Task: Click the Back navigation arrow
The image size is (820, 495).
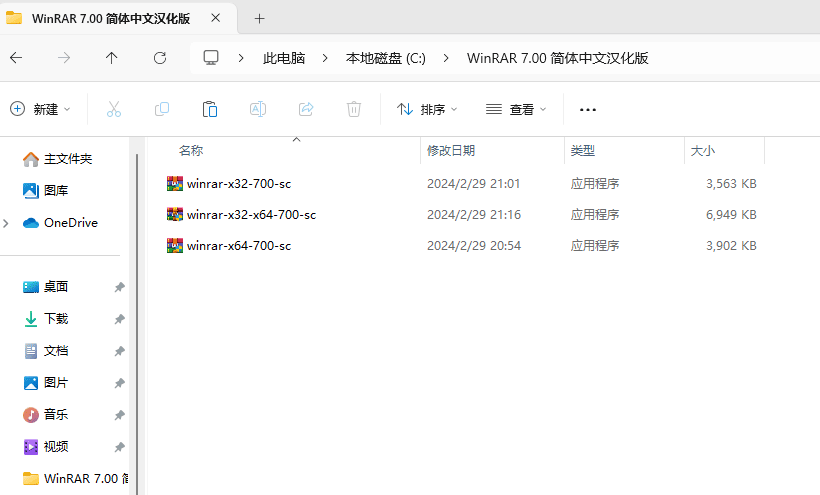Action: 16,57
